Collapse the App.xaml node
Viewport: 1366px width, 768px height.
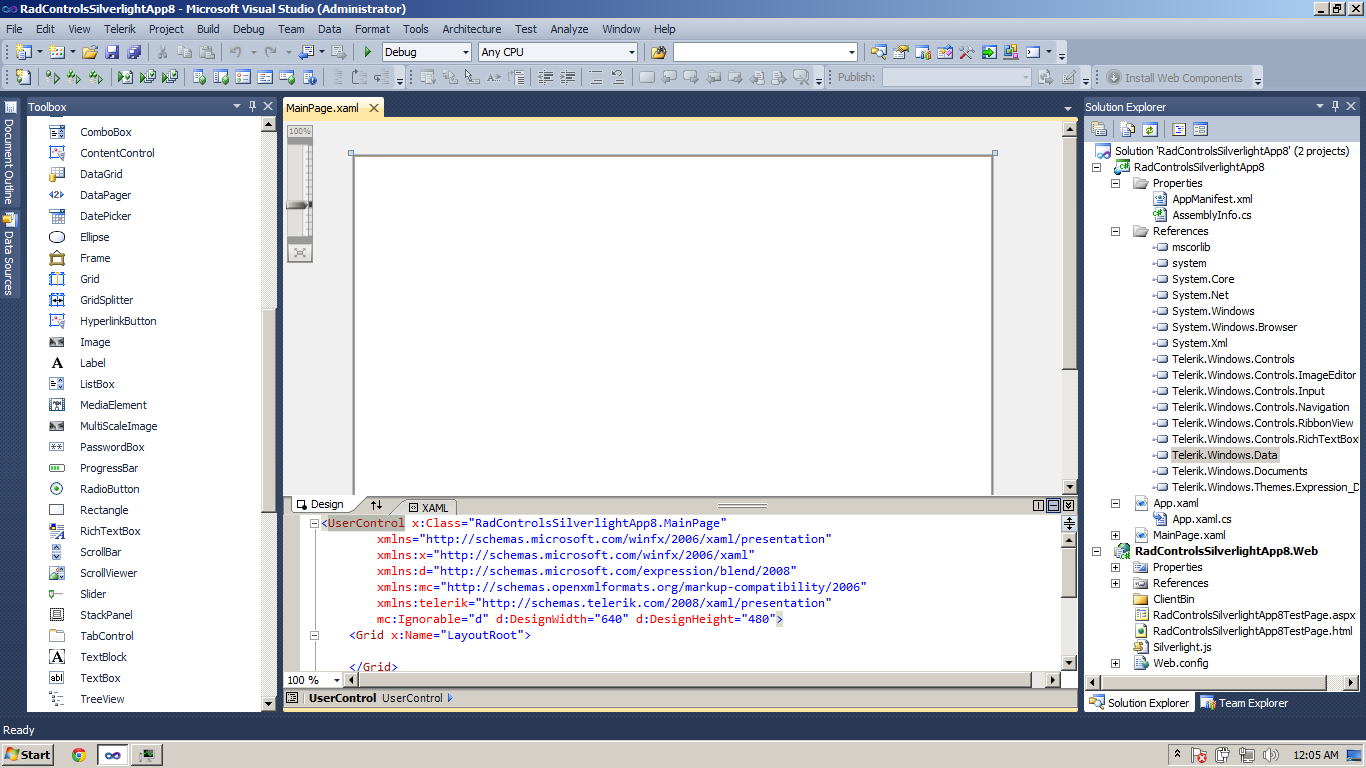point(1115,503)
